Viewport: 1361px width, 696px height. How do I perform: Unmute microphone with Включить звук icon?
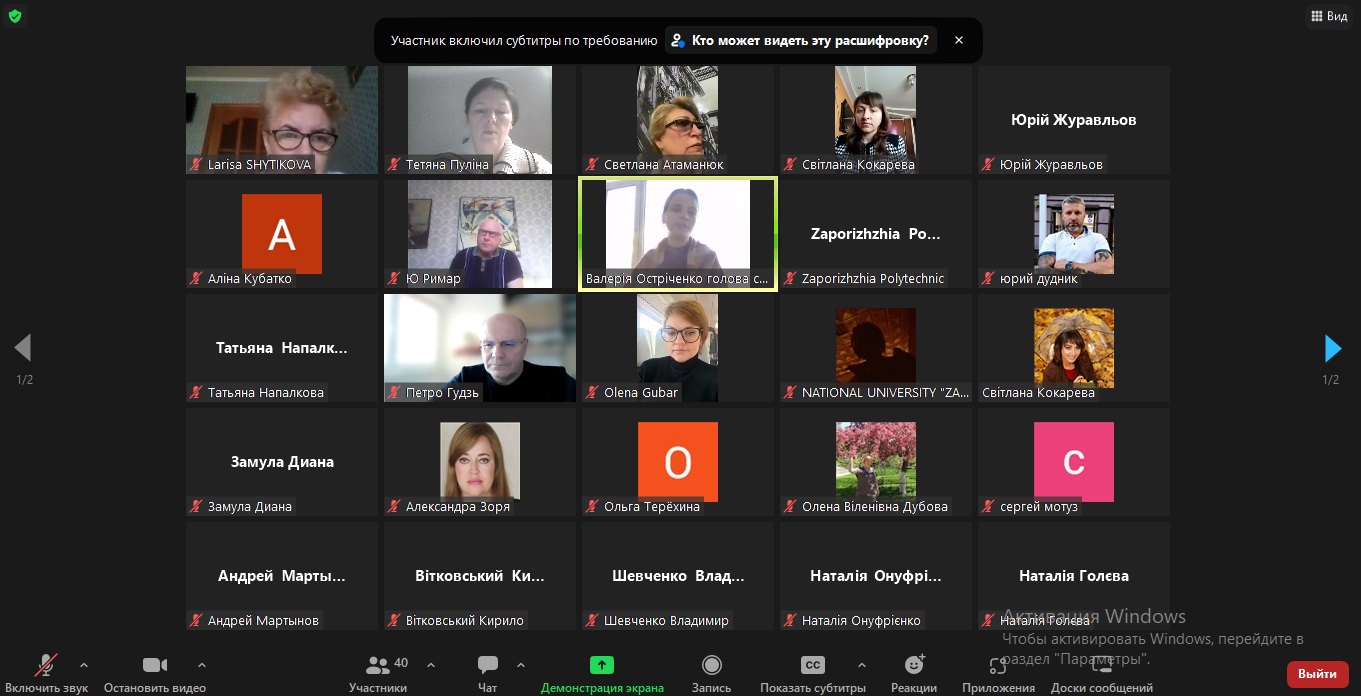point(46,666)
